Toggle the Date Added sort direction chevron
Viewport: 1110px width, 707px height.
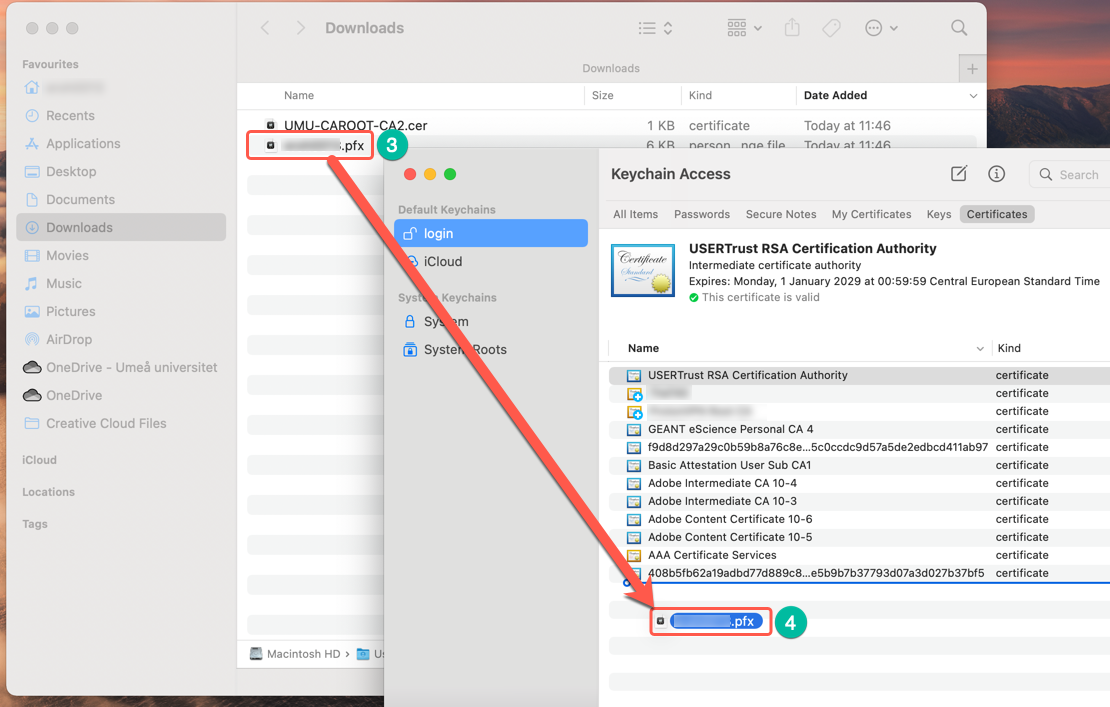(973, 96)
